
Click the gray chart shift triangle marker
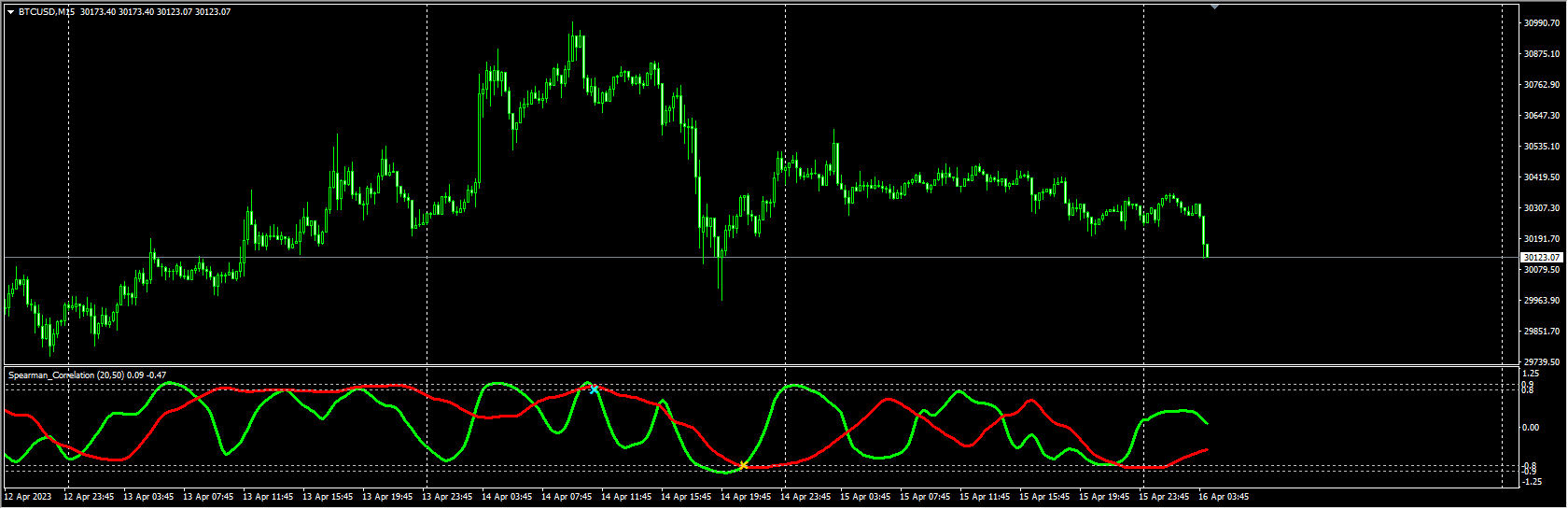[1214, 7]
